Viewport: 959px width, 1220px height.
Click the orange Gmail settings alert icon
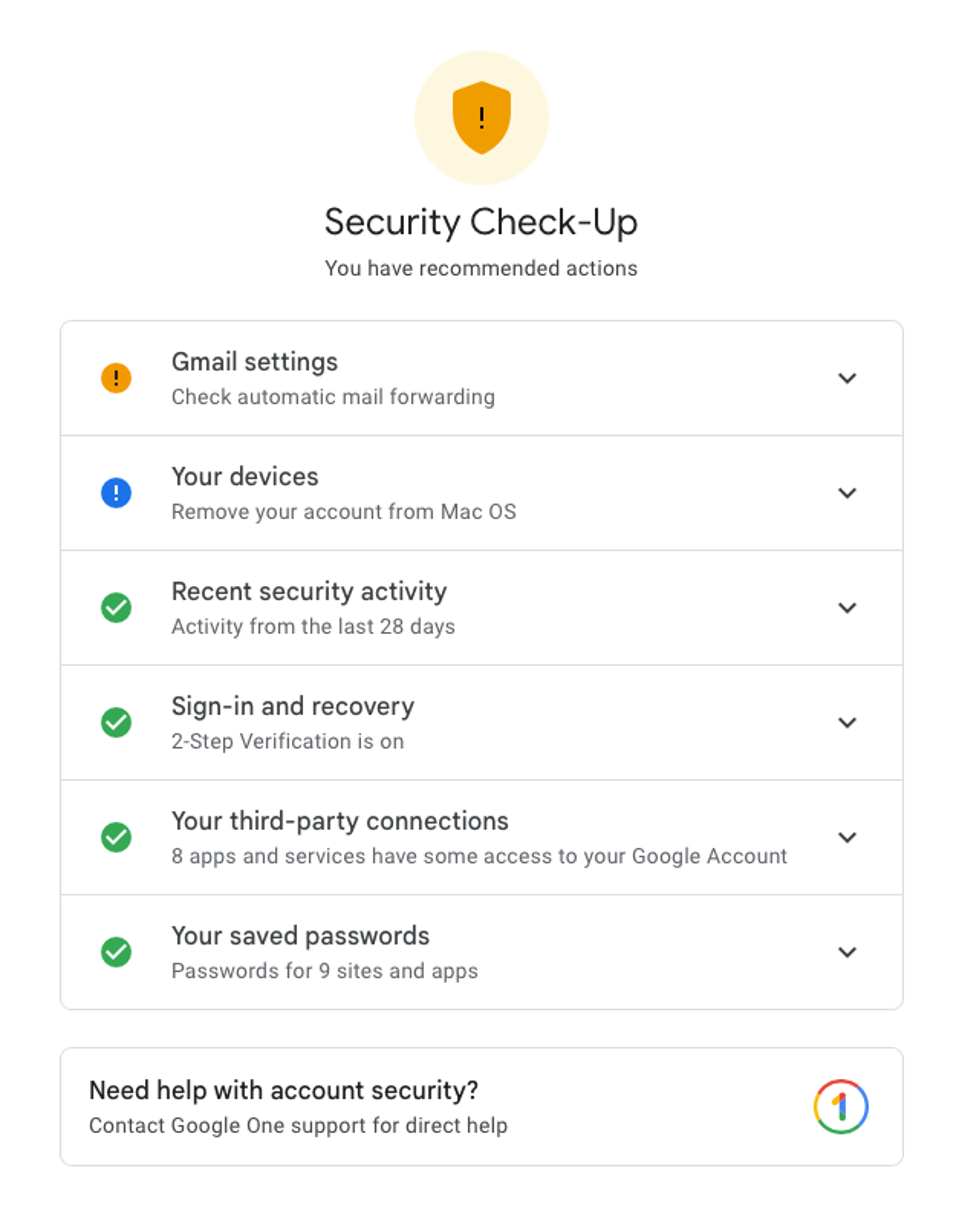point(117,378)
